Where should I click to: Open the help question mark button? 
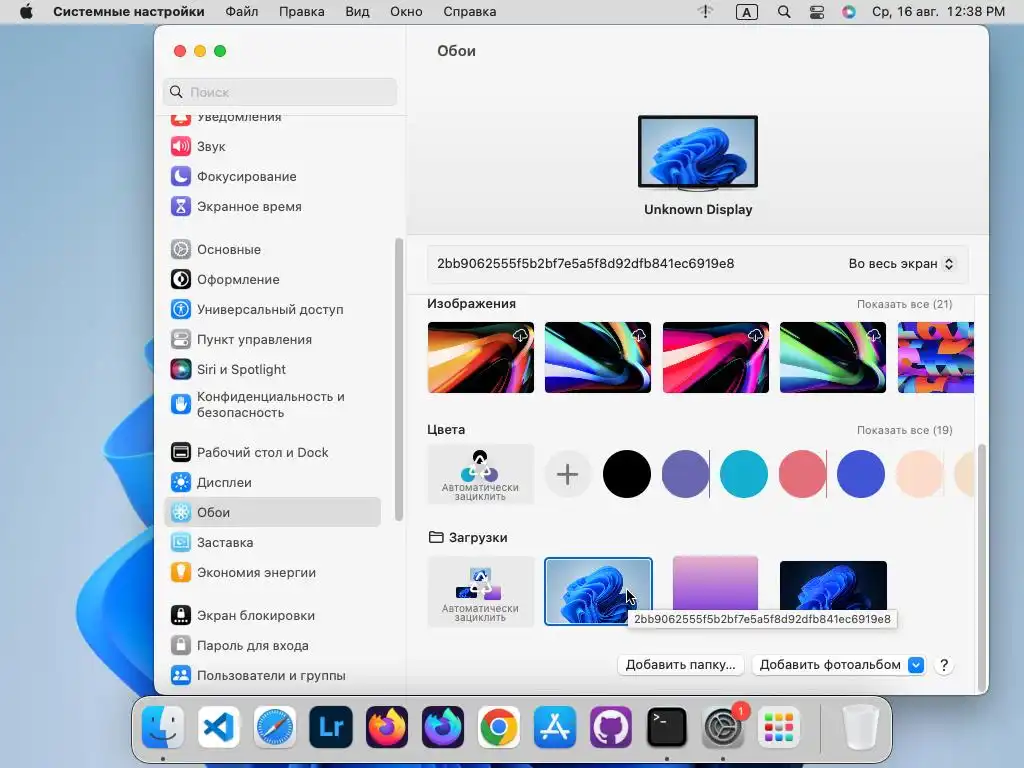pyautogui.click(x=944, y=665)
